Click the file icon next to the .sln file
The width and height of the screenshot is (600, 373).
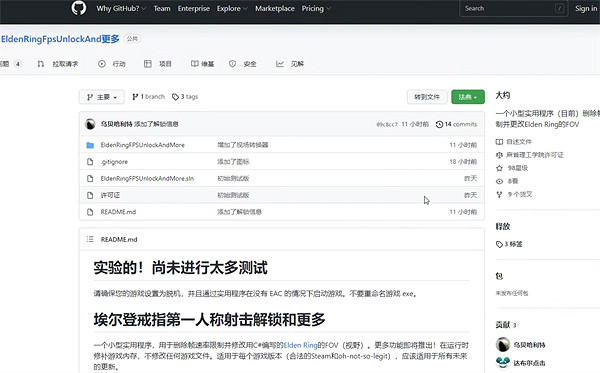90,178
